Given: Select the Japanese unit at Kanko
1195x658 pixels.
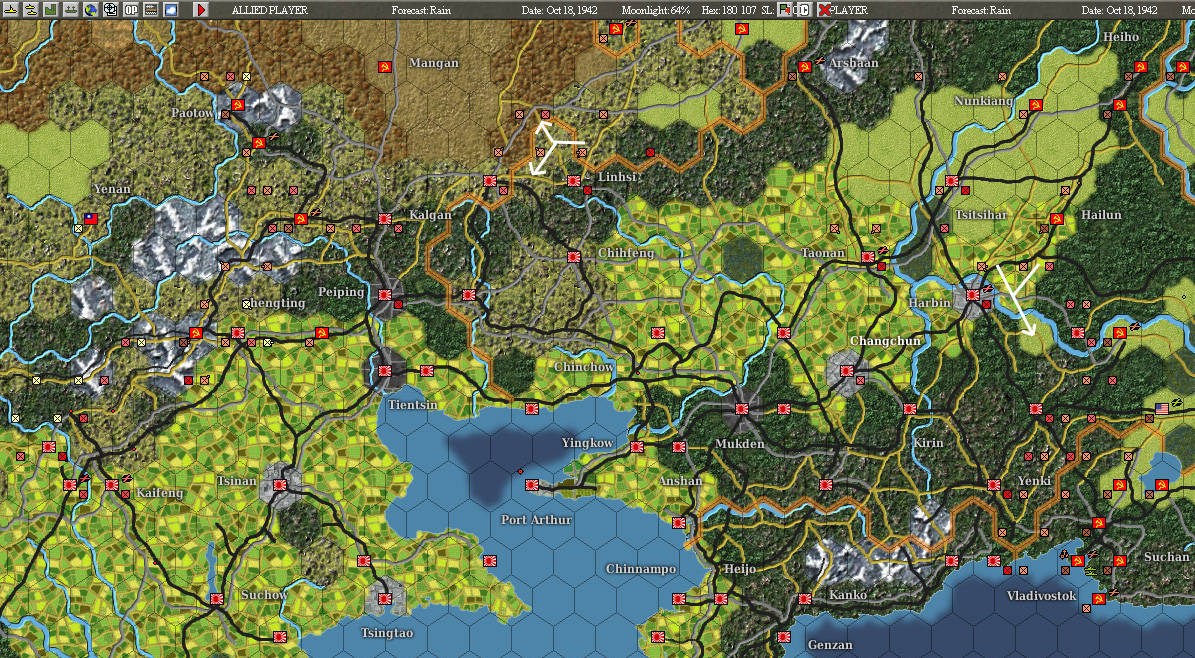Looking at the screenshot, I should tap(805, 599).
